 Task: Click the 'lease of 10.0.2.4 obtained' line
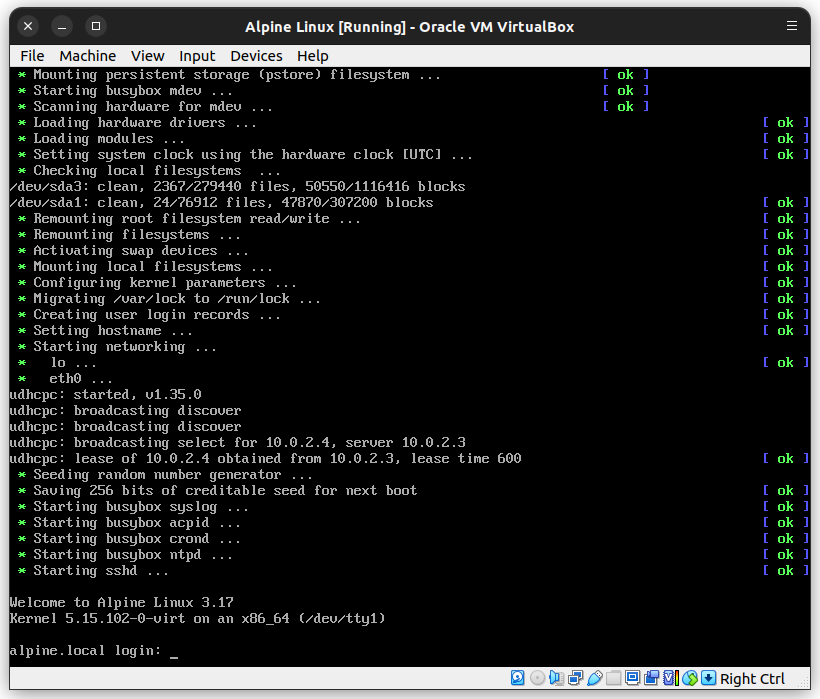[265, 459]
